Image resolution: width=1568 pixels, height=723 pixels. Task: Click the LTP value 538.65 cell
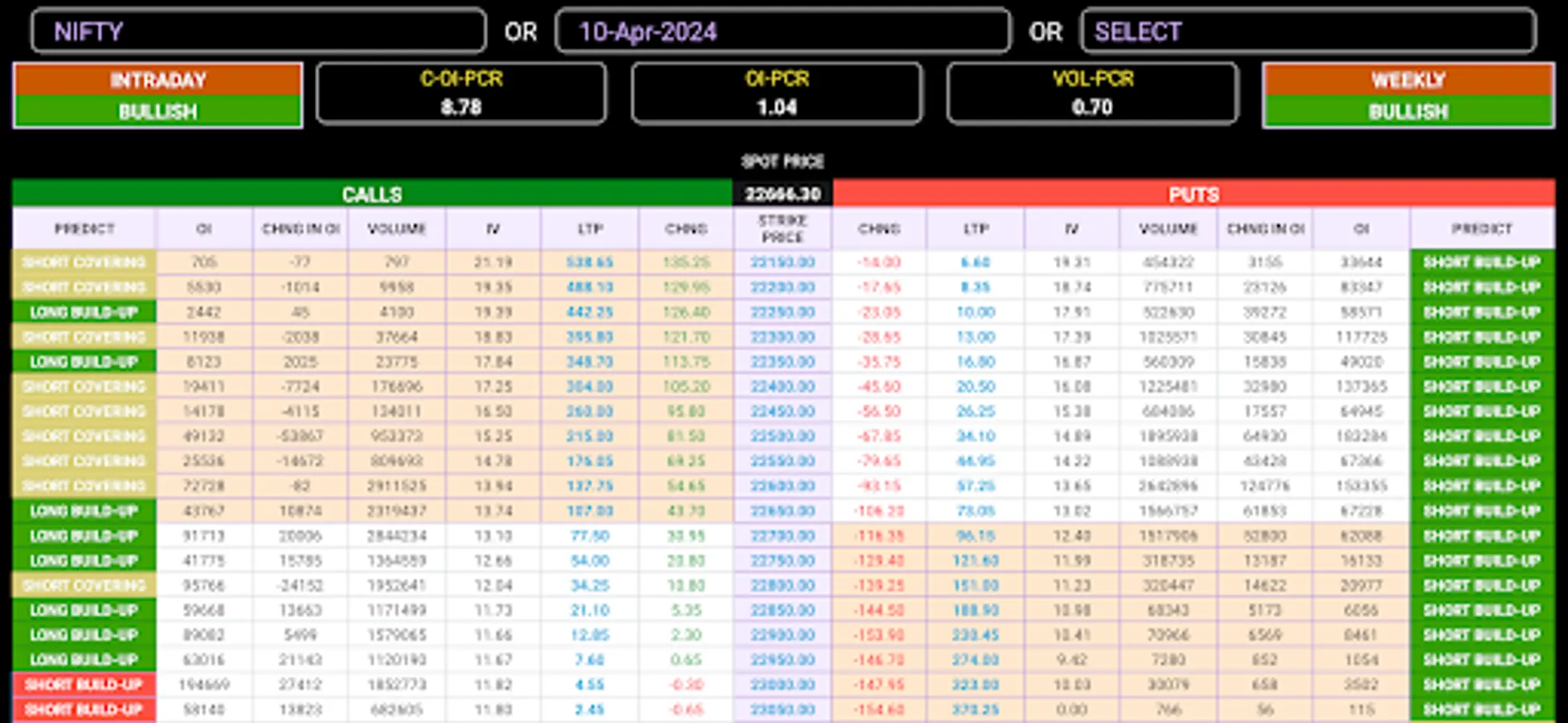(589, 262)
